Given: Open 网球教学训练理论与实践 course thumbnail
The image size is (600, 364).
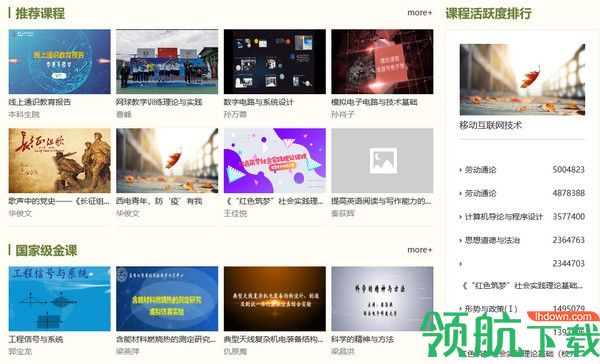Looking at the screenshot, I should click(x=167, y=62).
